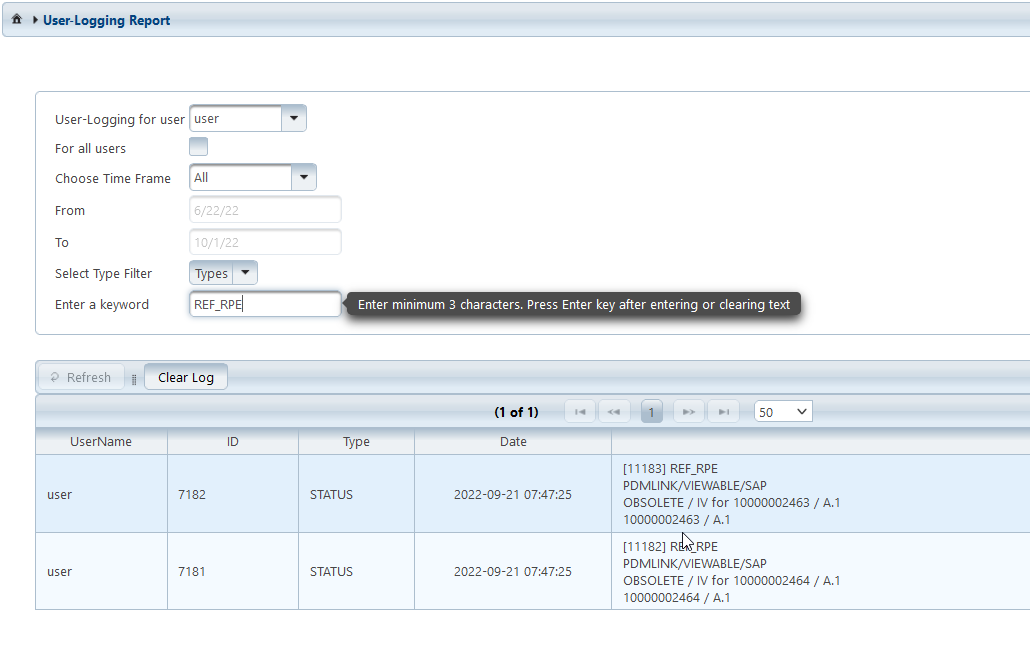
Task: Select the log row with ID 7182
Action: pos(232,494)
